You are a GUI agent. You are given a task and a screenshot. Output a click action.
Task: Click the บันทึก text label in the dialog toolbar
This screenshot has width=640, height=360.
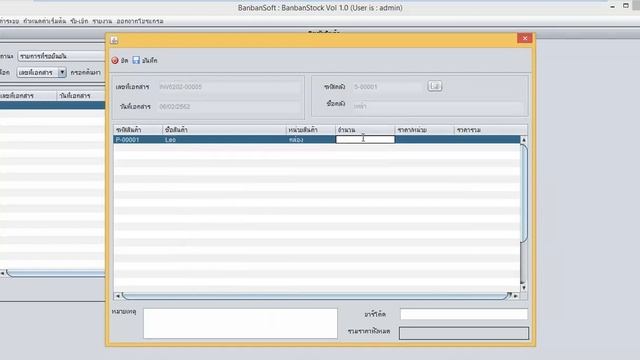149,60
